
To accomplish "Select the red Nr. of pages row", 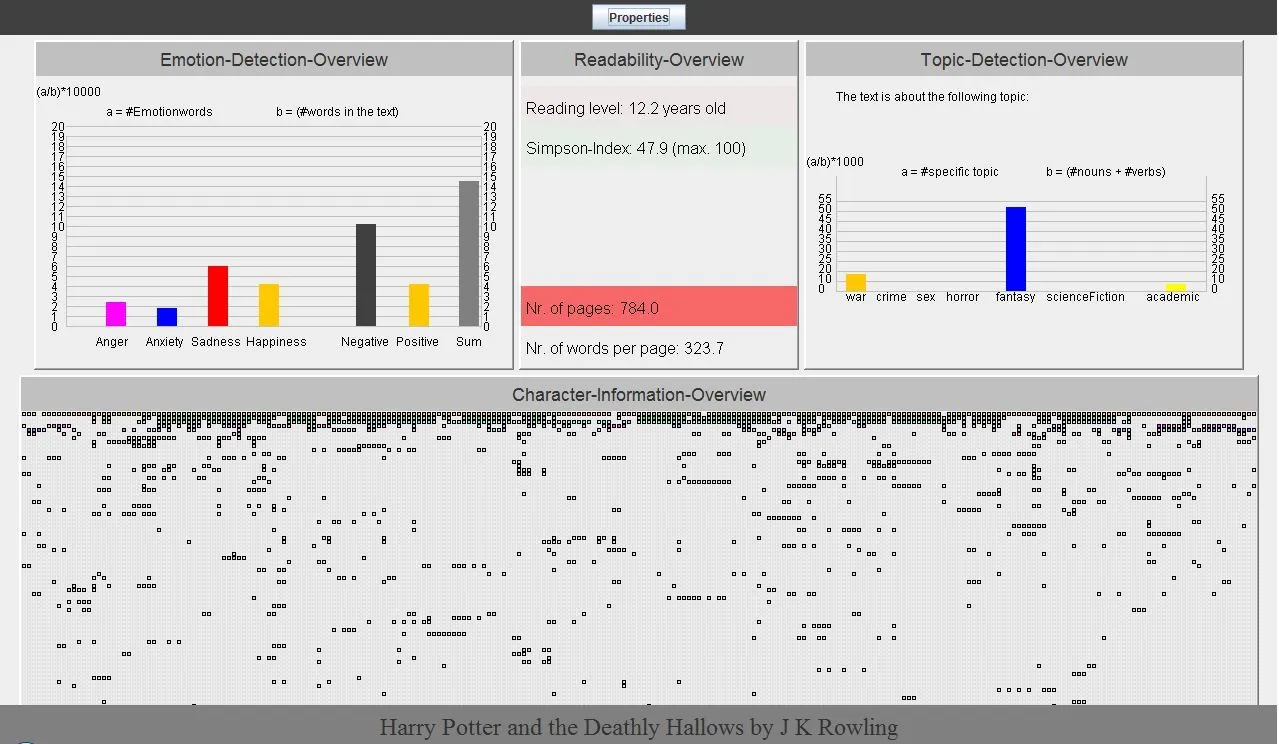I will pyautogui.click(x=659, y=307).
